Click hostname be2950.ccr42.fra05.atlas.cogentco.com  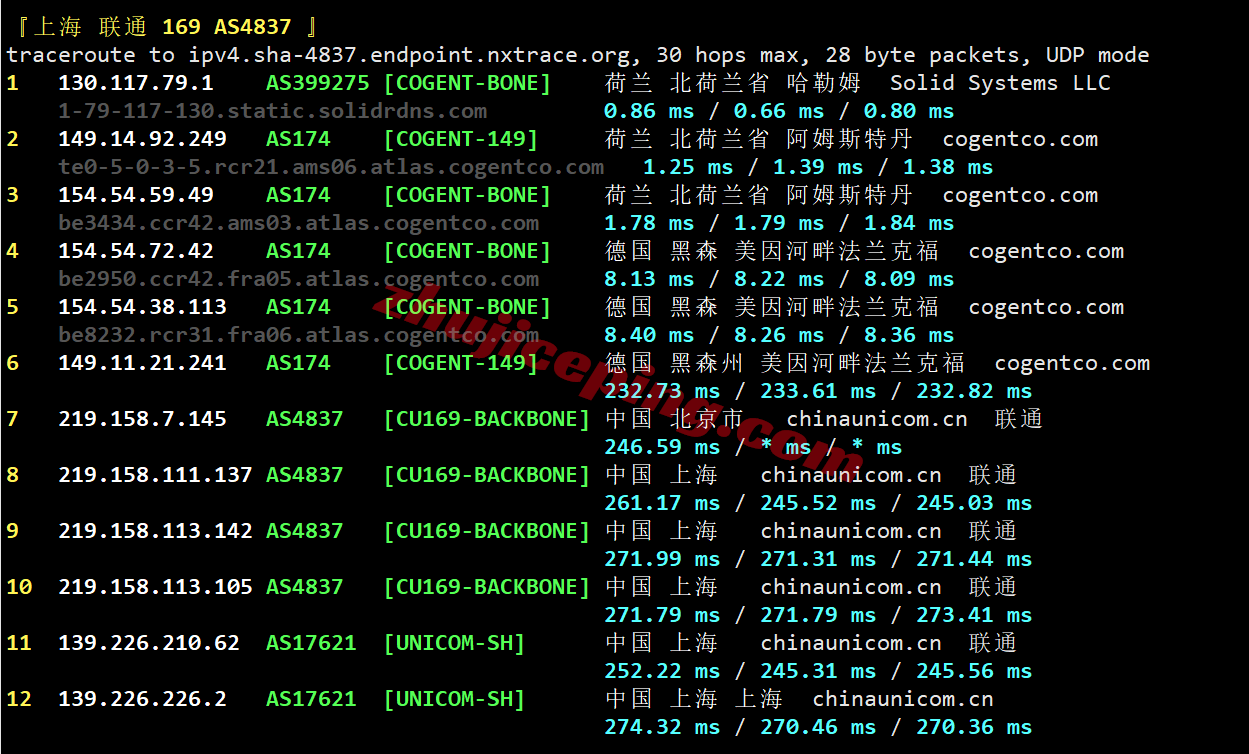click(298, 279)
